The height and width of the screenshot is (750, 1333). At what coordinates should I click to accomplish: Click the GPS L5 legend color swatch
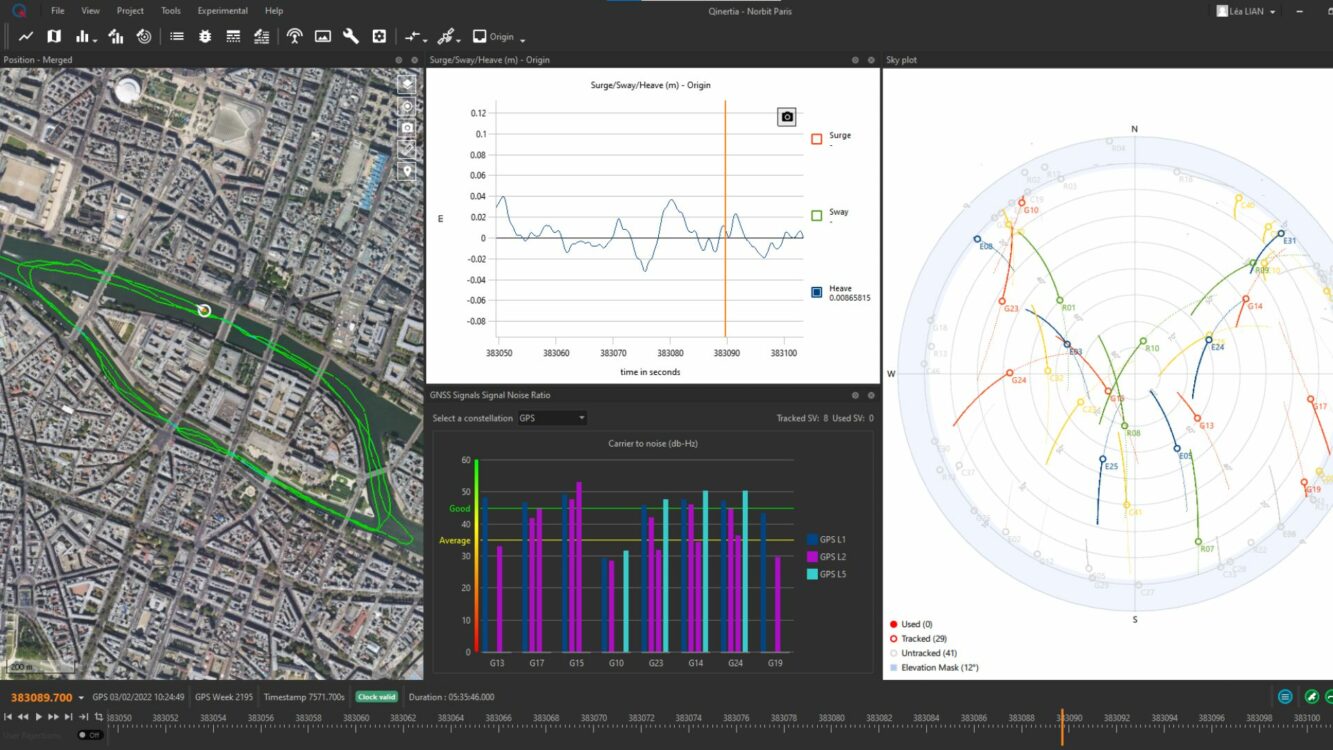[x=812, y=574]
